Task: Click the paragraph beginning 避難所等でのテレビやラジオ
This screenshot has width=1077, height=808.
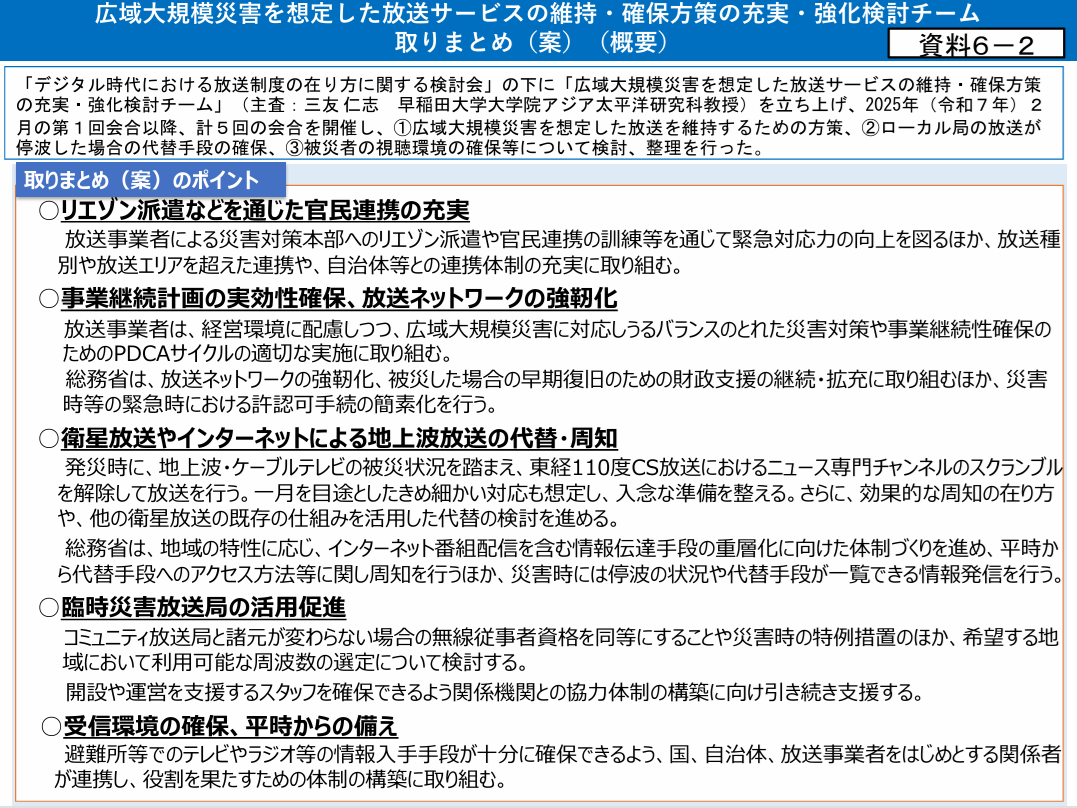Action: coord(558,766)
